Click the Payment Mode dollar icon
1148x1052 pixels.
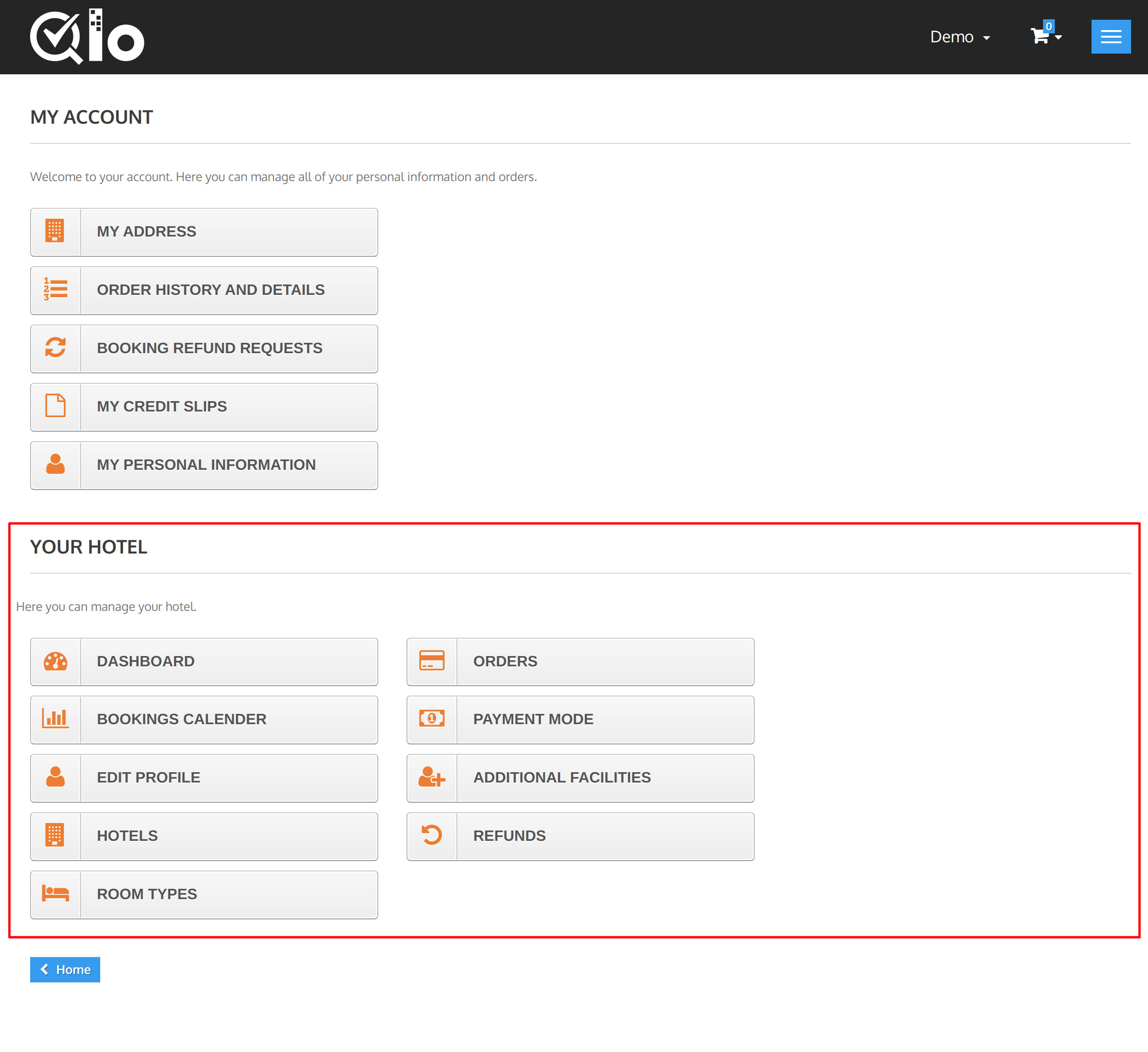point(432,719)
